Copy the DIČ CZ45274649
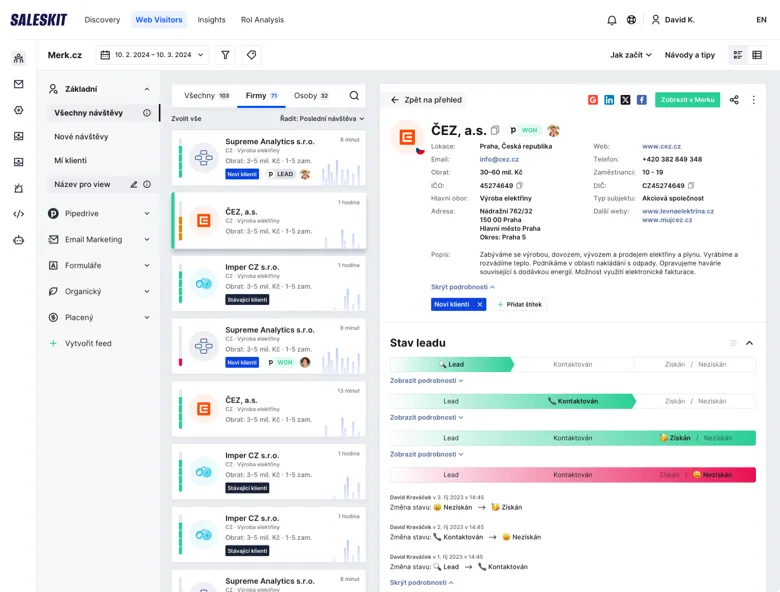This screenshot has height=592, width=780. 691,186
